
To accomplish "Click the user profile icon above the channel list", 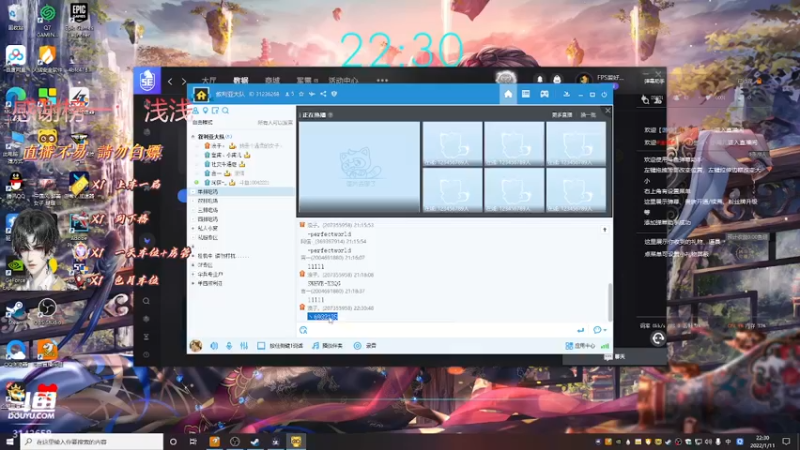I will 195,111.
